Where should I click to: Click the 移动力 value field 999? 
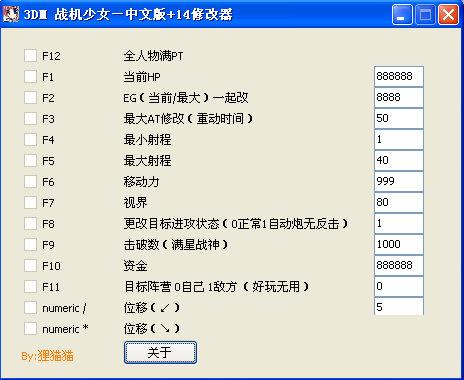click(399, 181)
